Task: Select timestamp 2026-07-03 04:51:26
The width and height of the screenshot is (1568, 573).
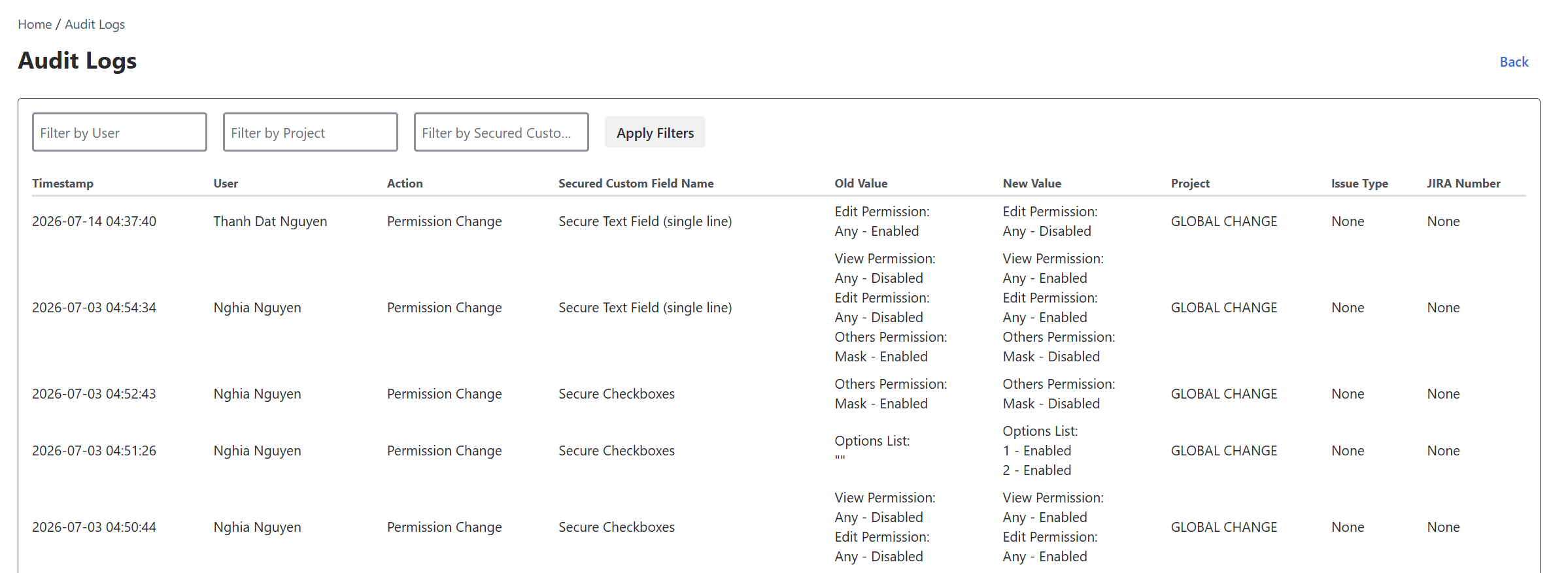Action: 94,451
